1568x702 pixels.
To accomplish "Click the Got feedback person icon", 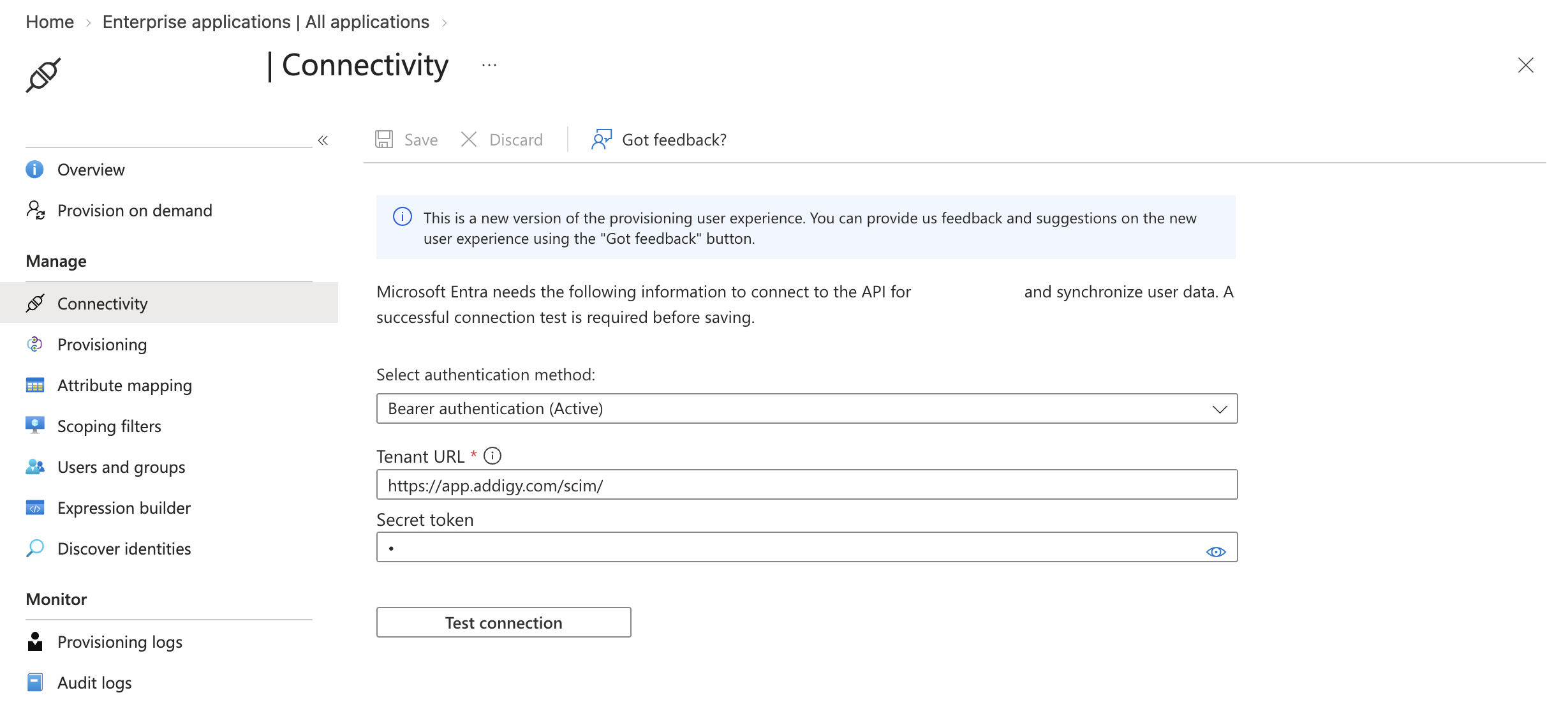I will point(602,139).
